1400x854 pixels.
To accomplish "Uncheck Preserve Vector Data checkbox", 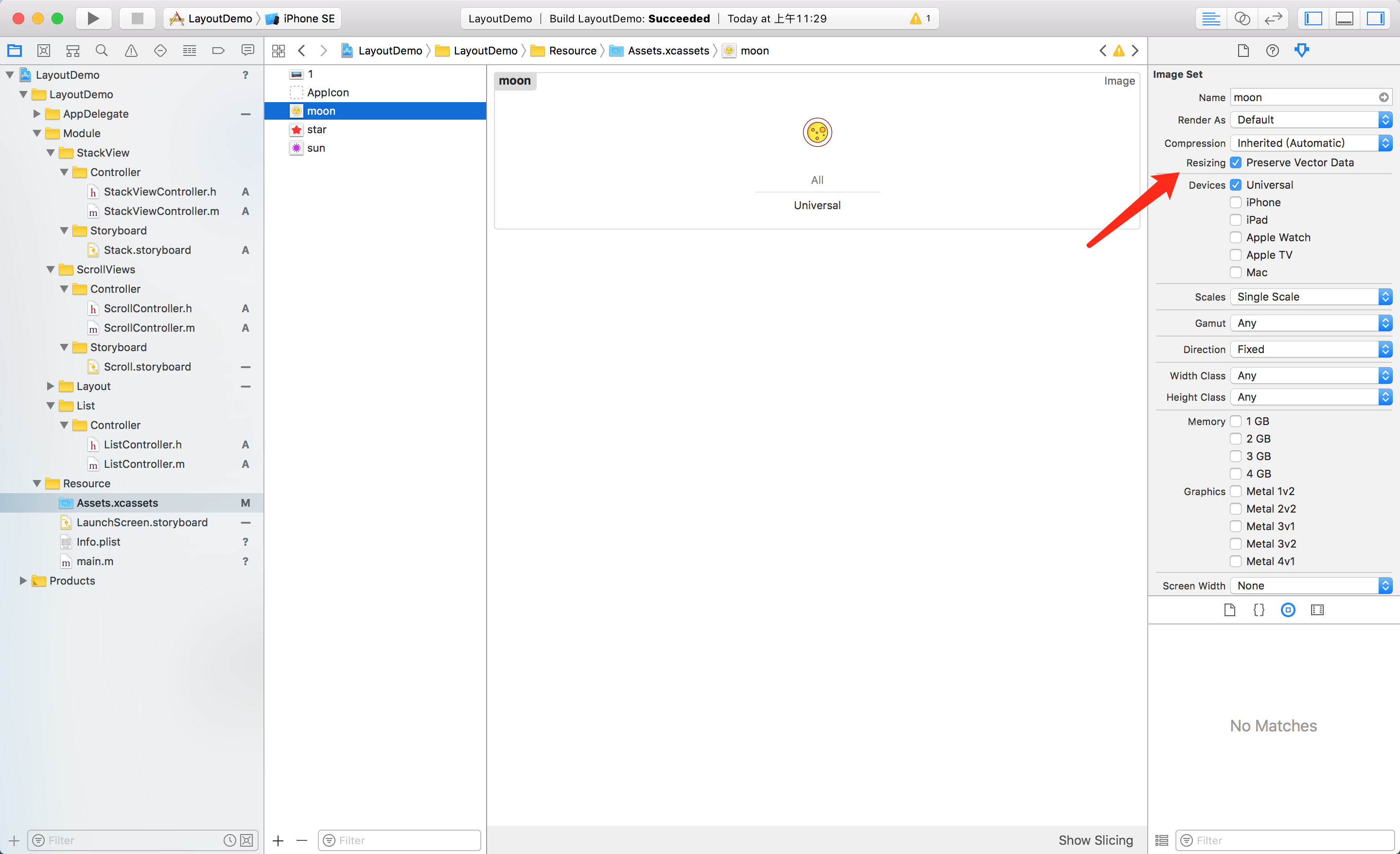I will coord(1236,162).
